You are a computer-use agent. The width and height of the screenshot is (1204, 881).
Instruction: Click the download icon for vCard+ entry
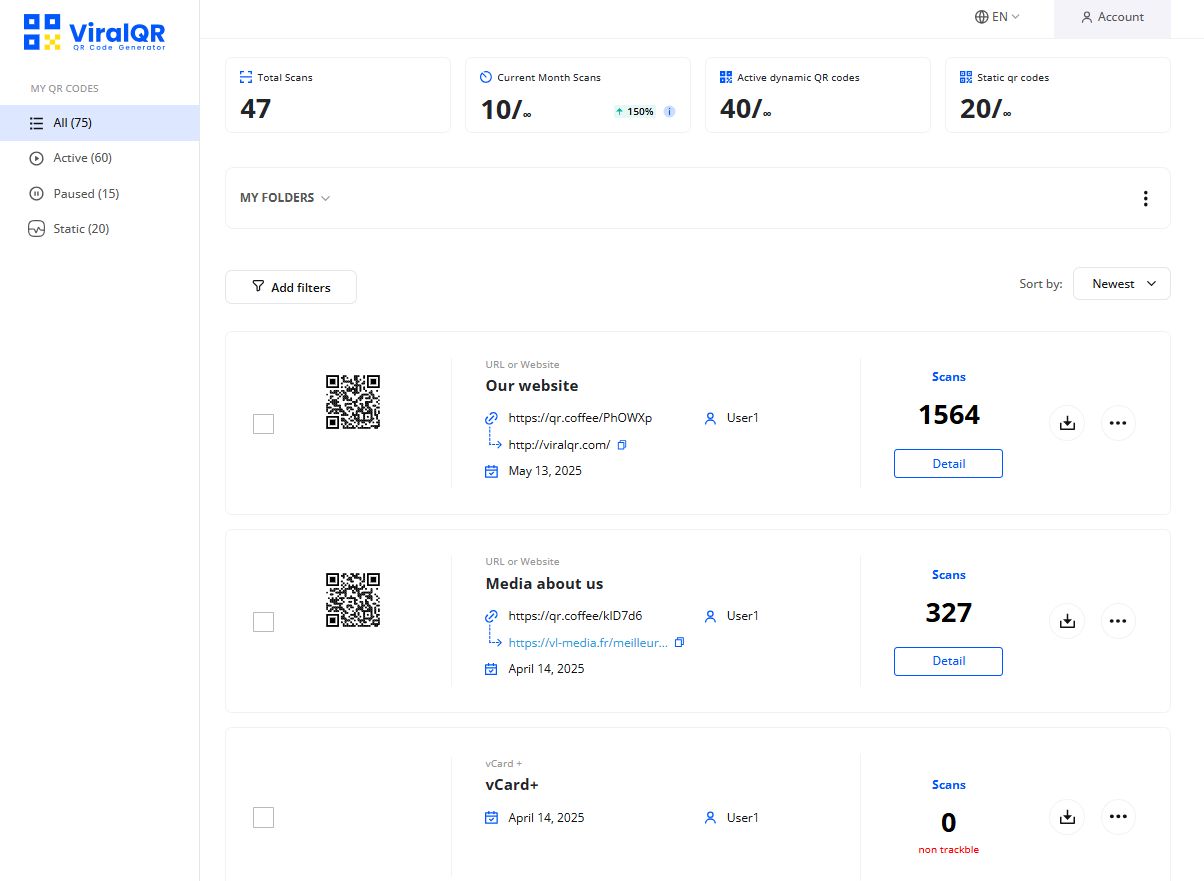point(1066,817)
